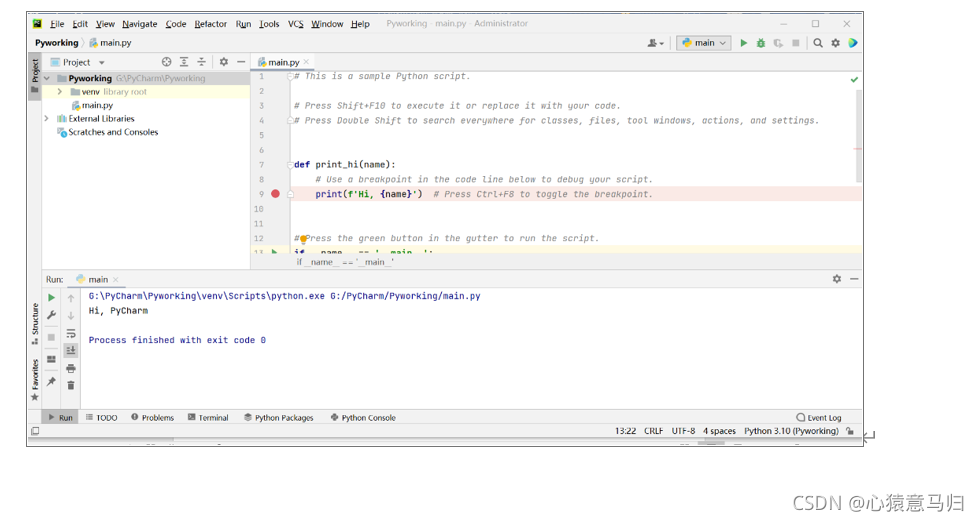Toggle breakpoint on line 9
The image size is (979, 521).
point(275,194)
